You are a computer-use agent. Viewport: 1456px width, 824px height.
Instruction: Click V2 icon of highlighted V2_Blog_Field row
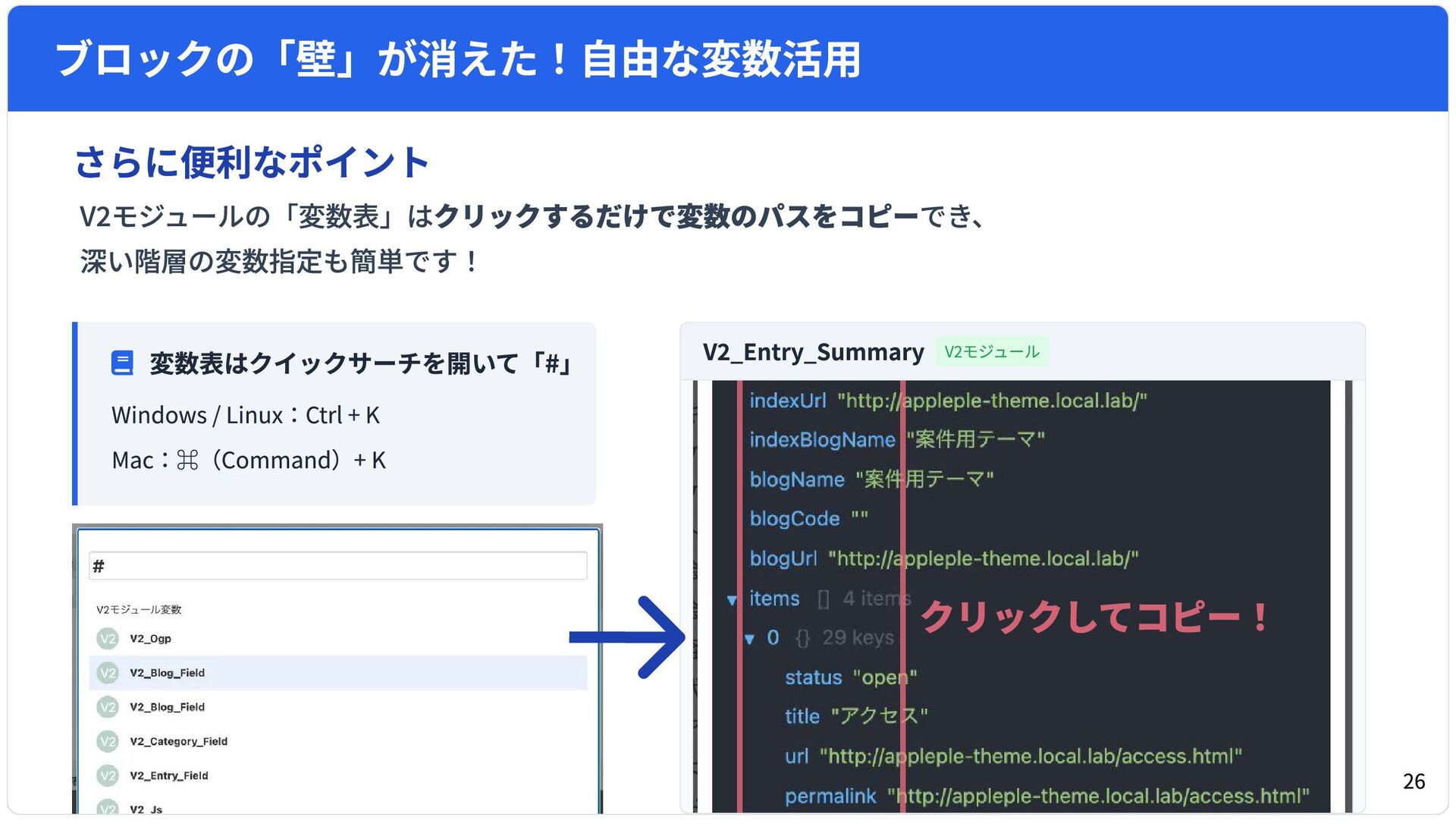(108, 673)
